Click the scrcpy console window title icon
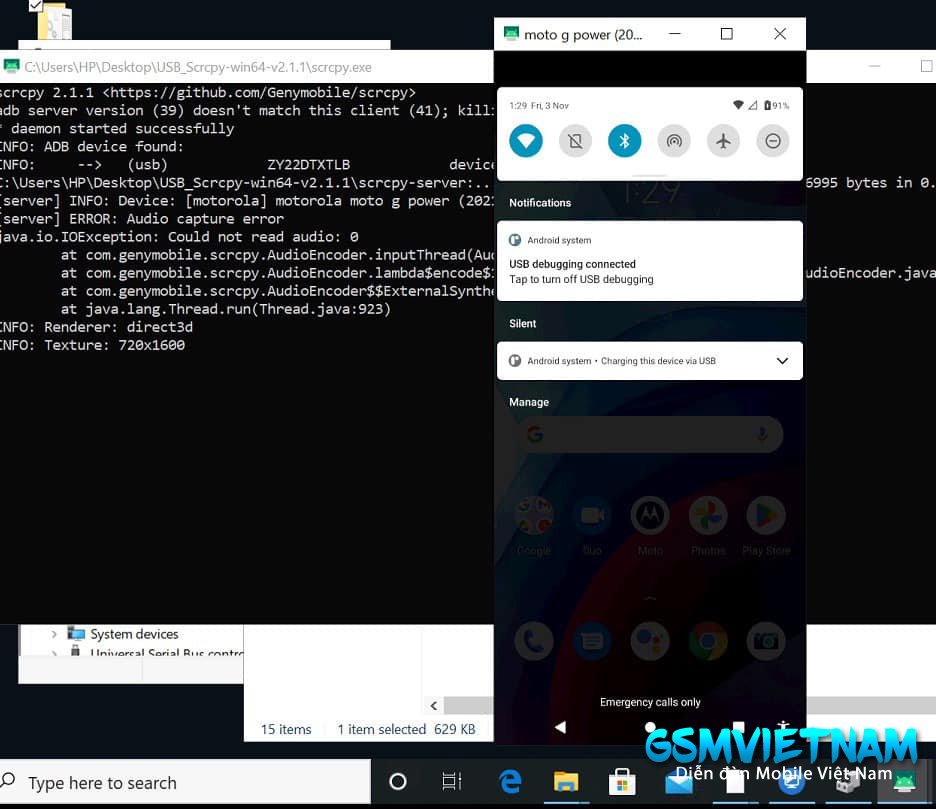This screenshot has width=936, height=809. coord(11,66)
